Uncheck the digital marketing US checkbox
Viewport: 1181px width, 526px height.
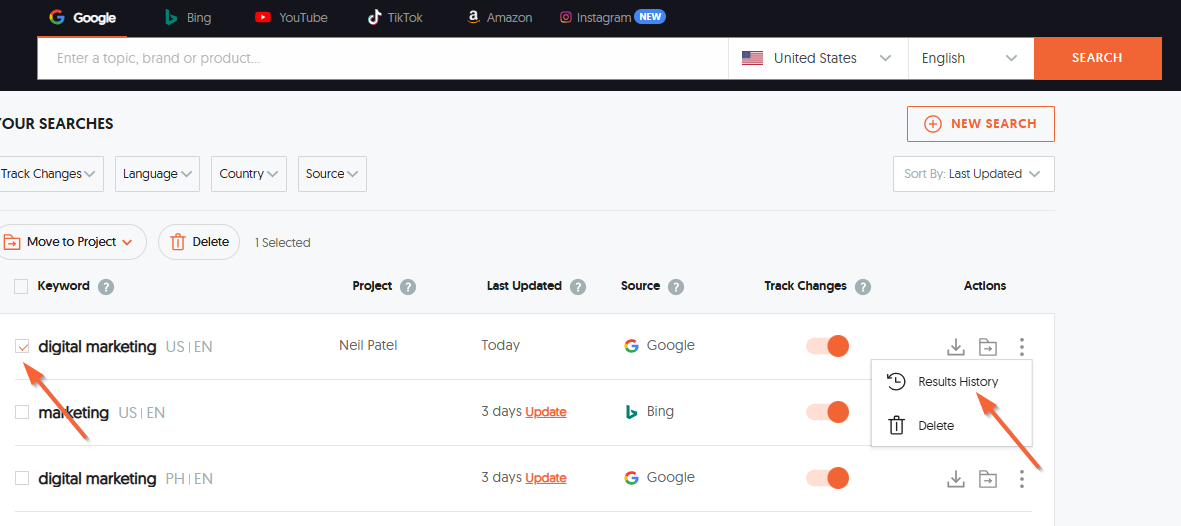[22, 346]
